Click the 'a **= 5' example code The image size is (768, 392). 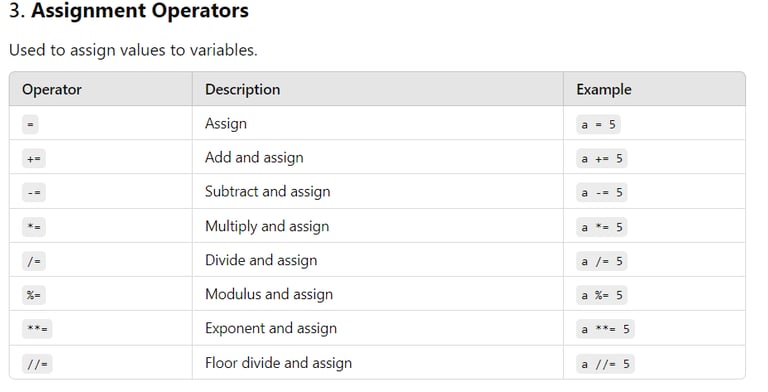(605, 329)
